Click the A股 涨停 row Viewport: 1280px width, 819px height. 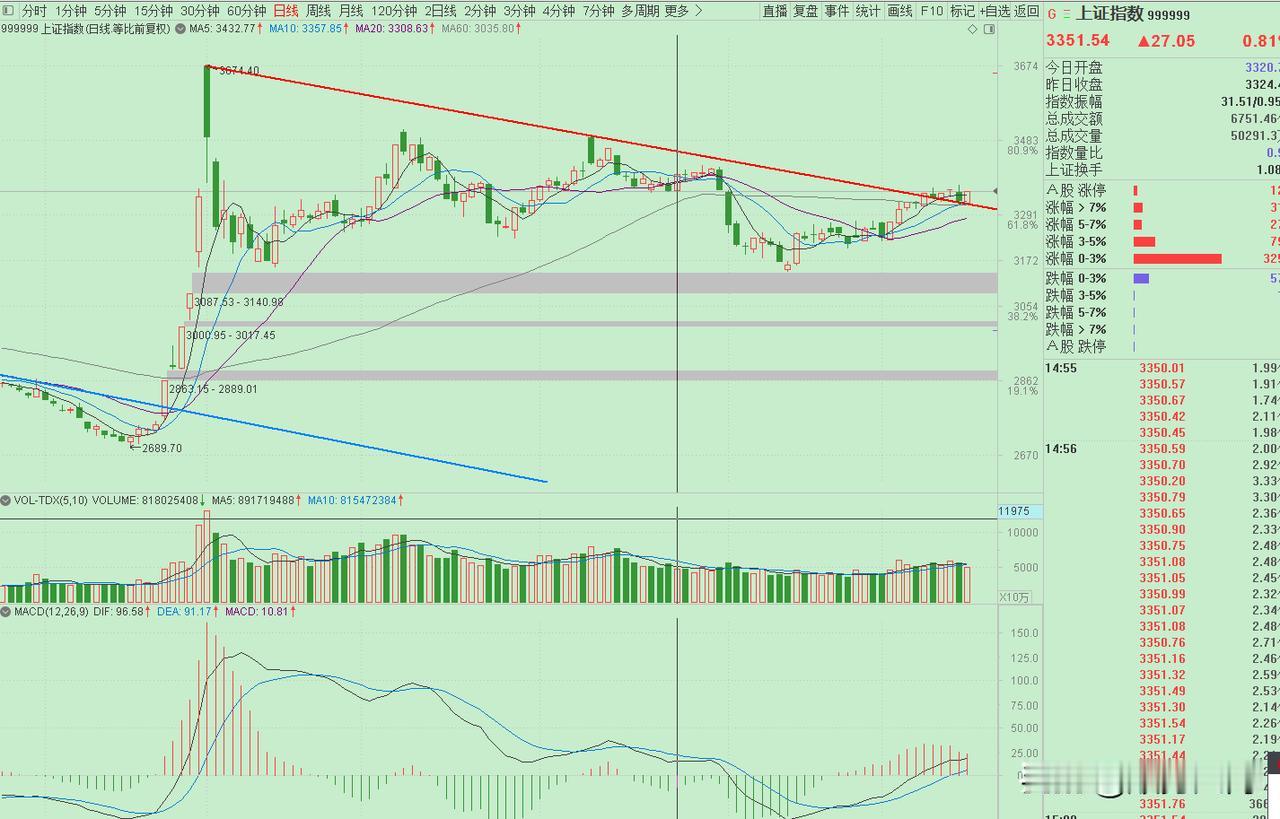[x=1162, y=190]
